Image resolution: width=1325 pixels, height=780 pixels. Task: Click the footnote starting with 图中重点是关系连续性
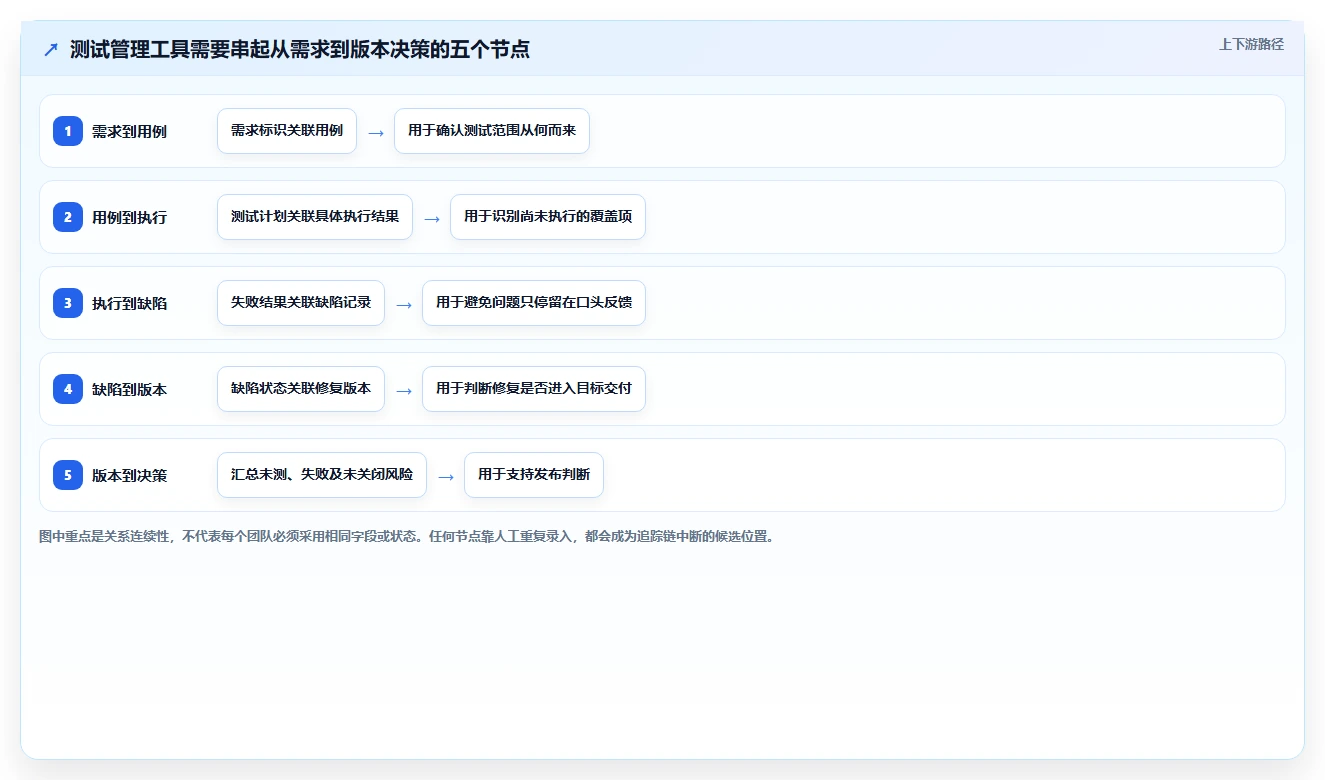[407, 536]
